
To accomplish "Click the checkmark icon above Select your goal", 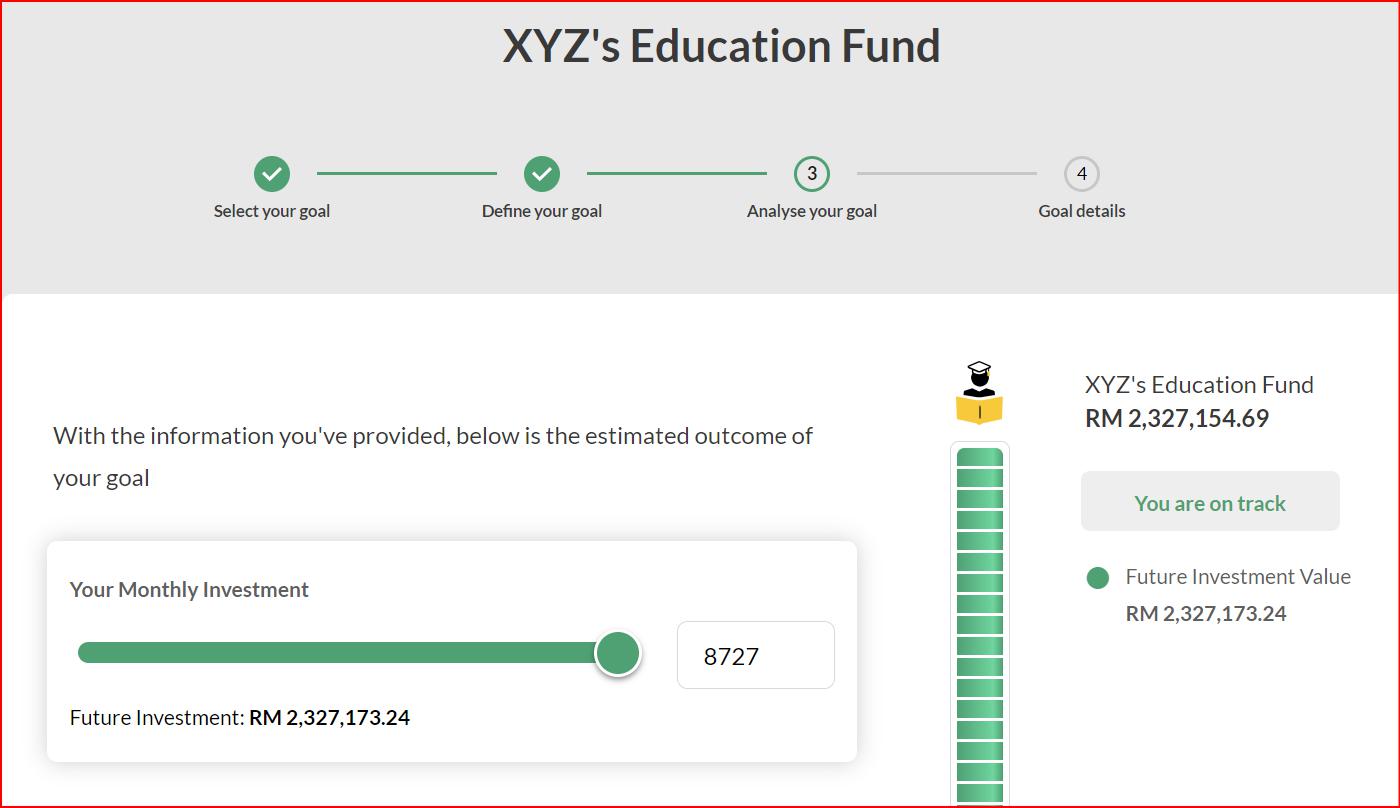I will click(272, 174).
